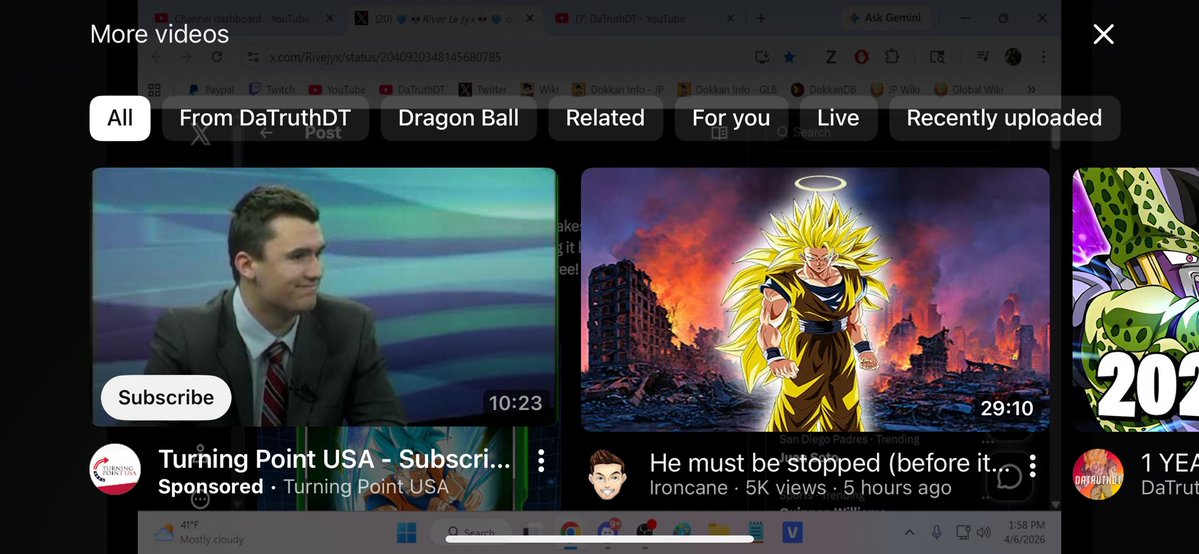Open the DaTruthDT channel avatar

click(x=1098, y=474)
